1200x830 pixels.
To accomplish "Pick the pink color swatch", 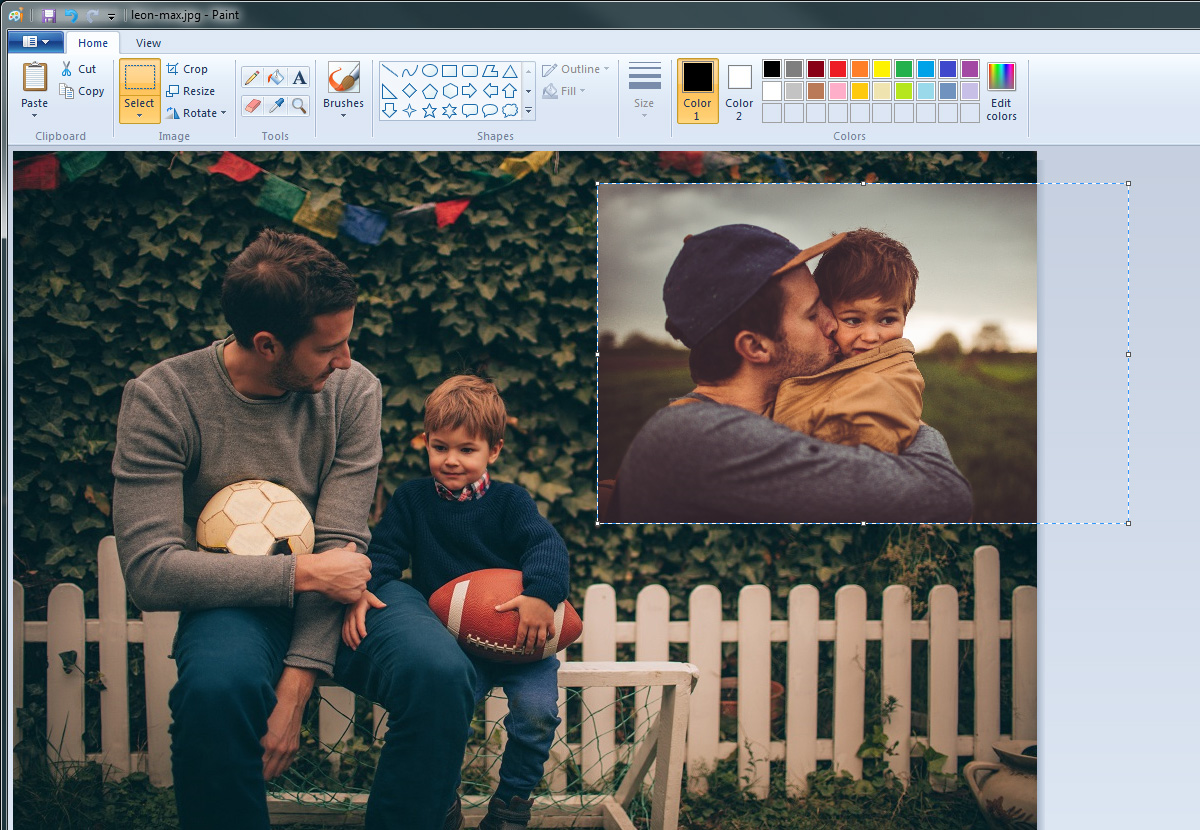I will click(838, 91).
